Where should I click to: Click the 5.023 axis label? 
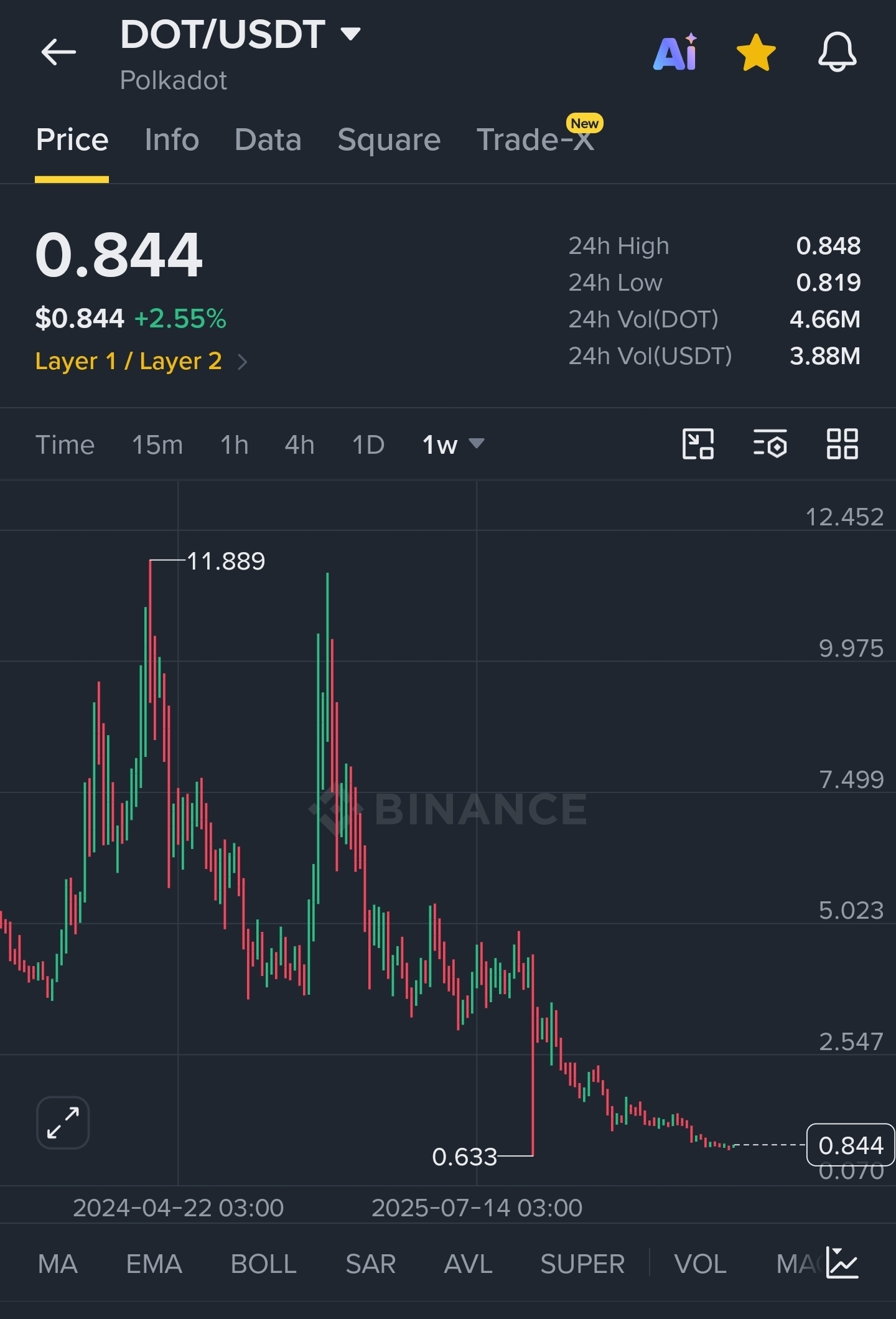pos(851,911)
